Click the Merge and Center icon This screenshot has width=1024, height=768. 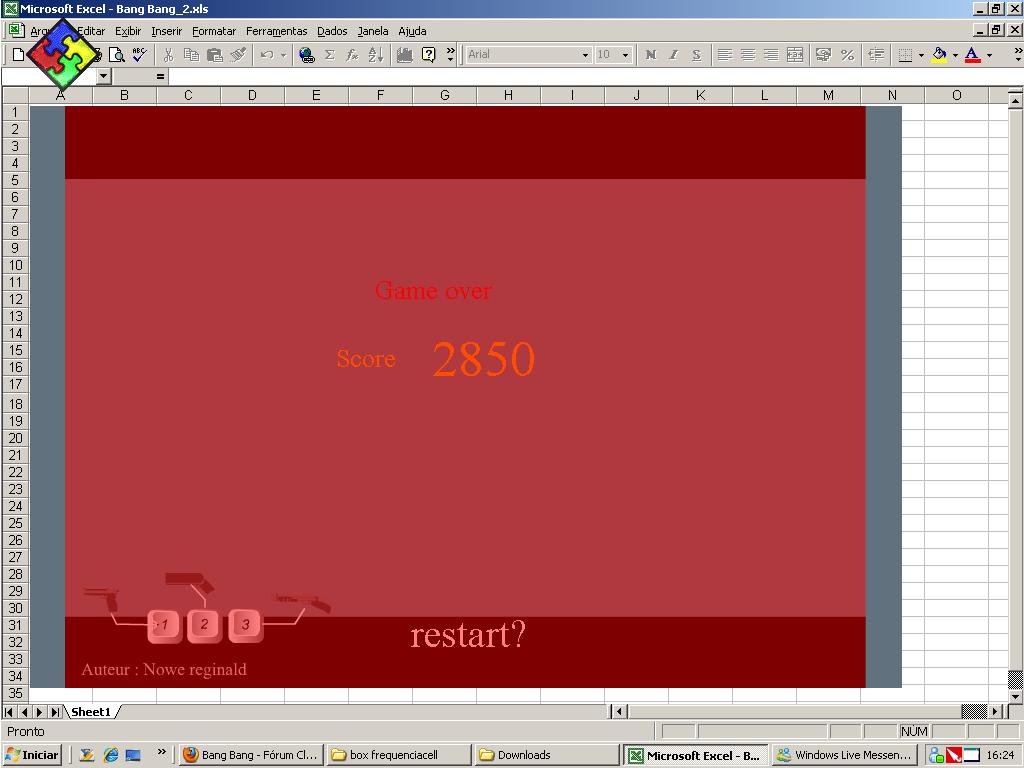pos(795,55)
